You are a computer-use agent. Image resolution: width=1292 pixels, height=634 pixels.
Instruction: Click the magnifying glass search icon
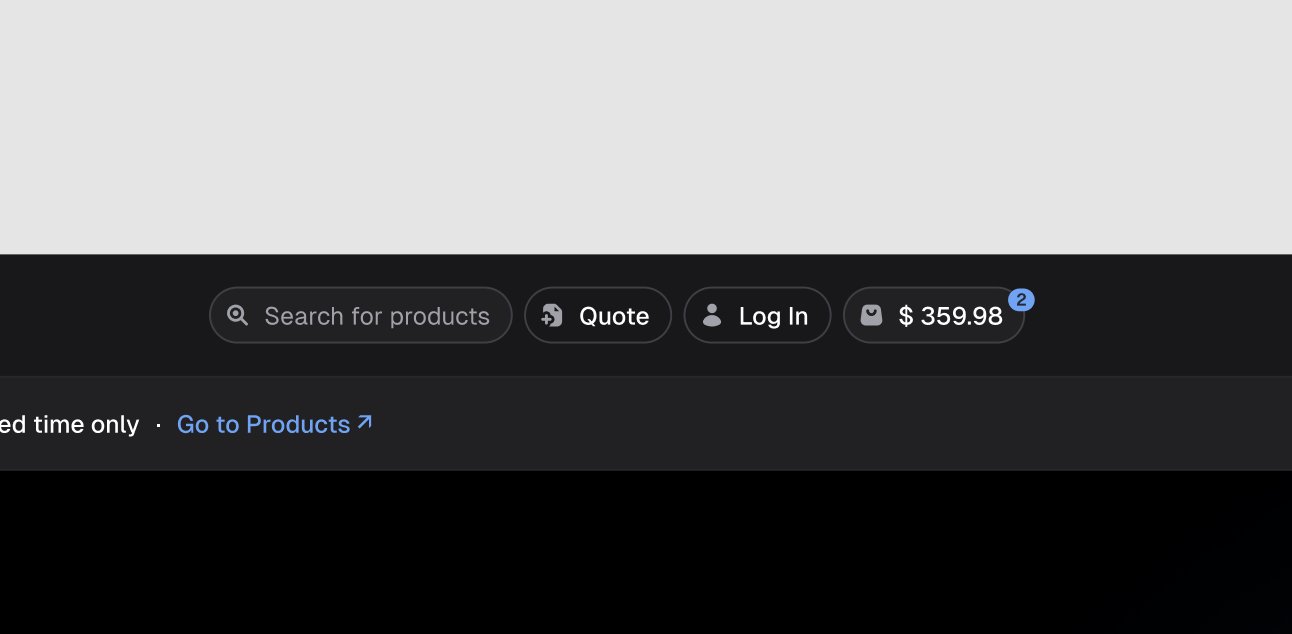pos(237,315)
